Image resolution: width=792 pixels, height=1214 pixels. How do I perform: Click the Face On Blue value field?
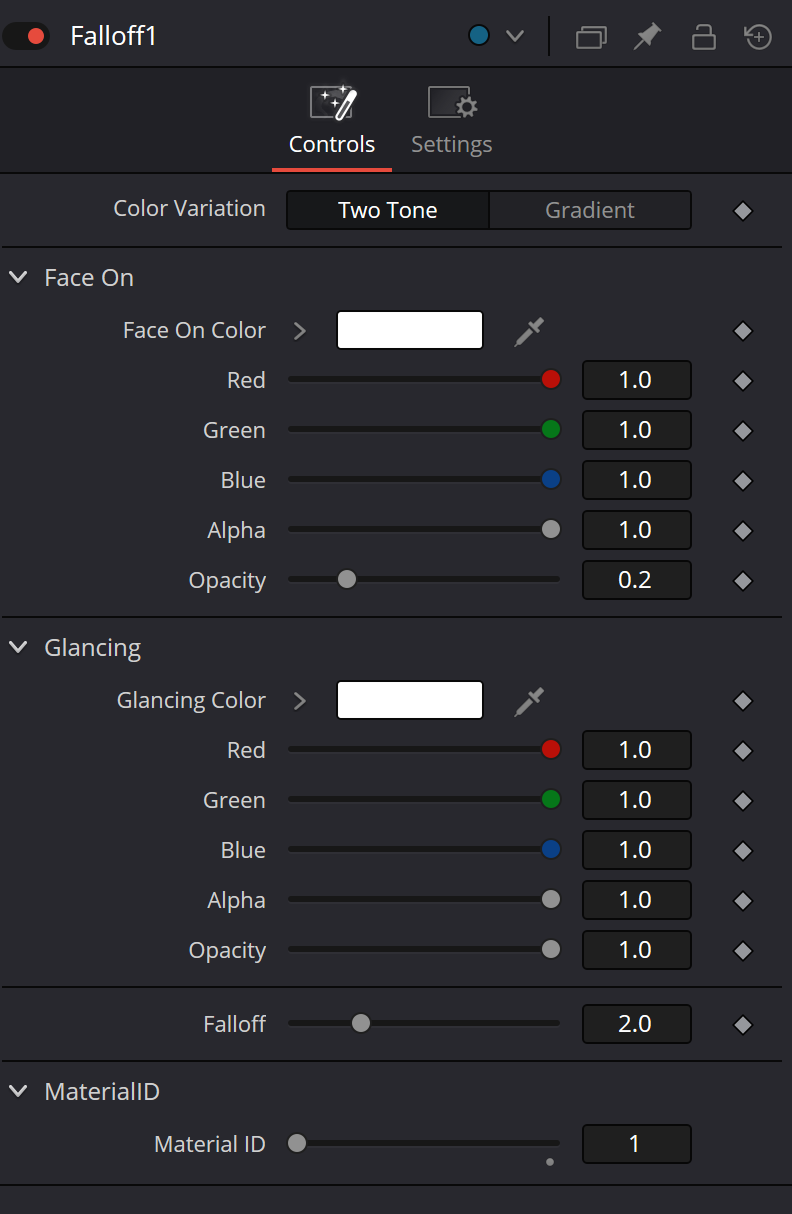pyautogui.click(x=637, y=480)
